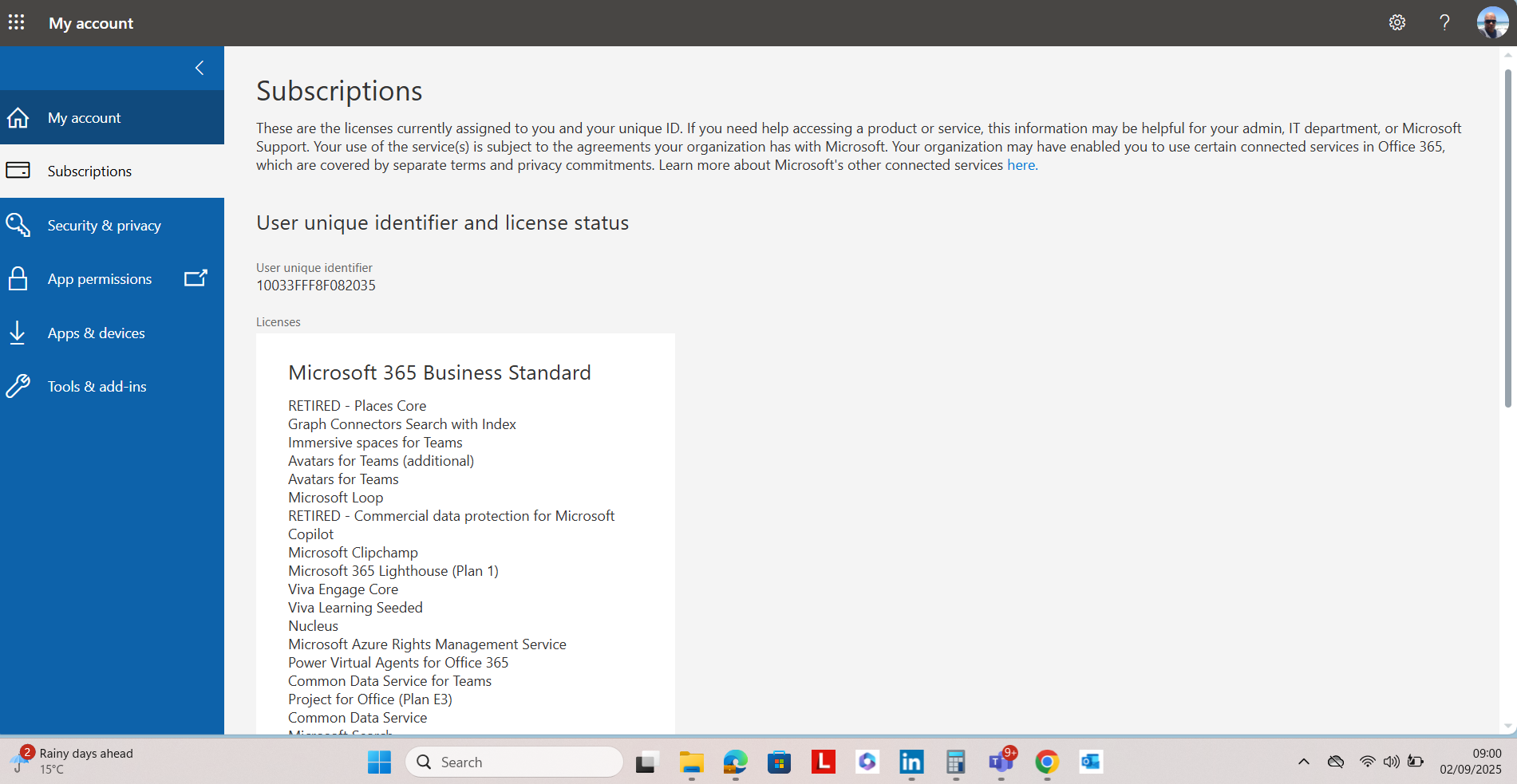Click the home icon beside My account
Viewport: 1517px width, 784px height.
click(18, 118)
